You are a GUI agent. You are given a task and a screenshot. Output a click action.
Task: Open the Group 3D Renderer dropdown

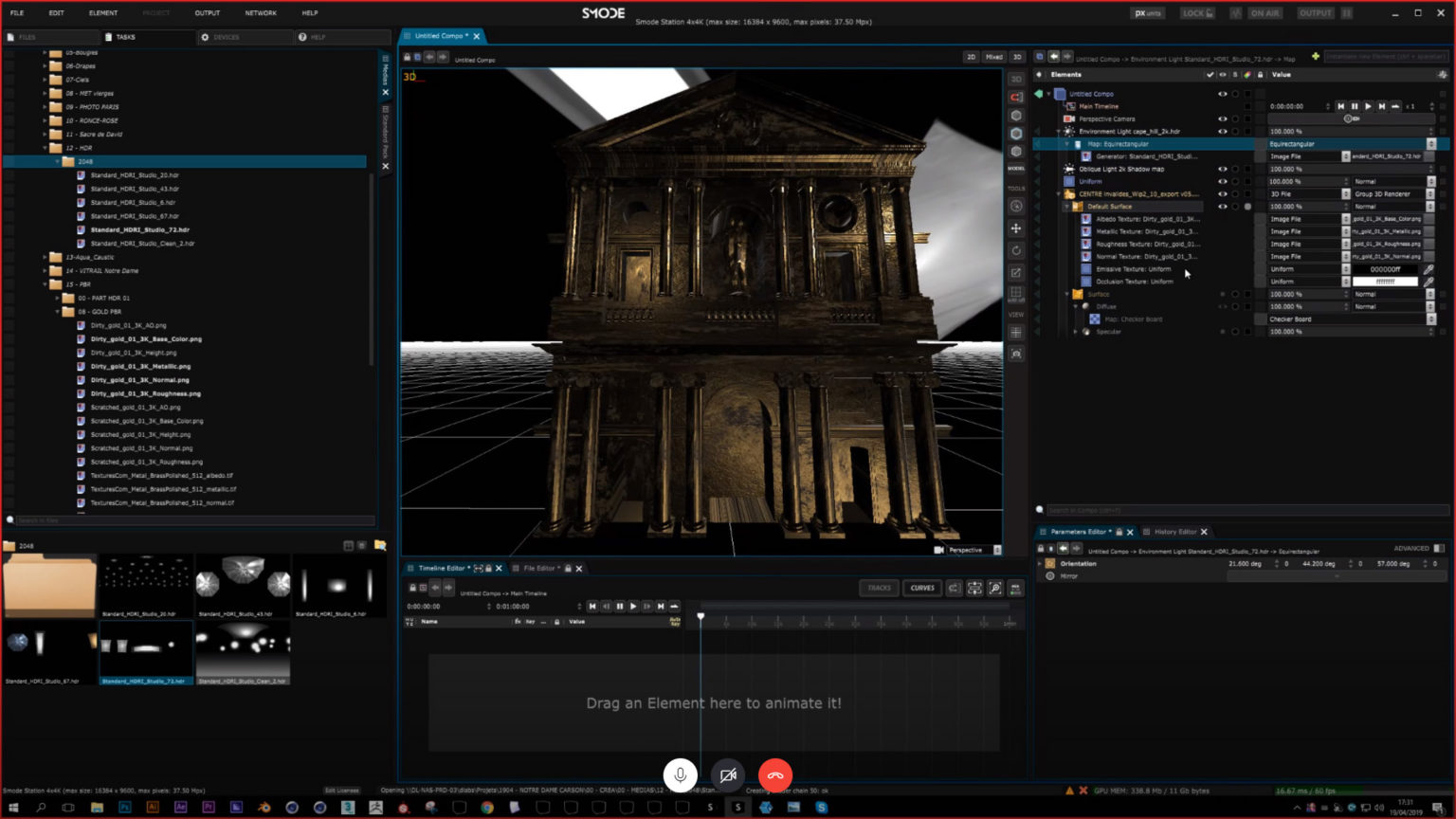click(1431, 193)
